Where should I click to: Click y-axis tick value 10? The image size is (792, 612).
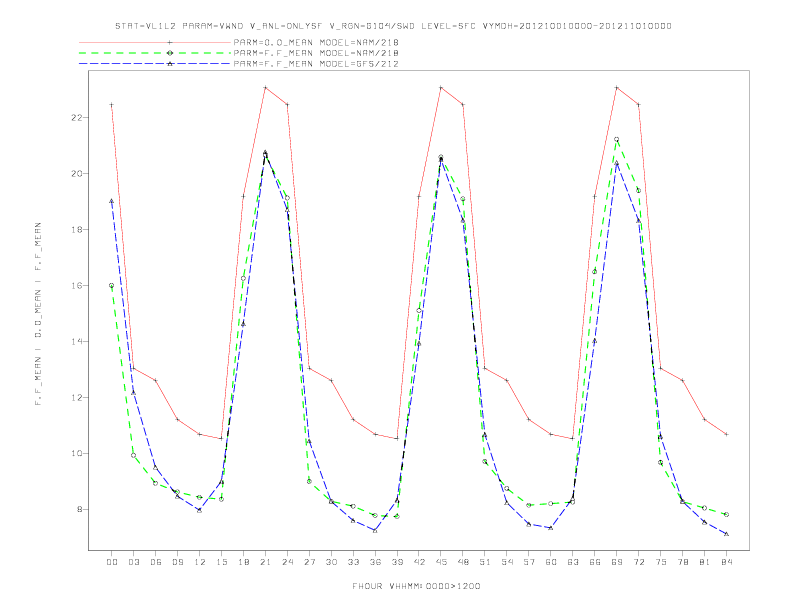[76, 453]
